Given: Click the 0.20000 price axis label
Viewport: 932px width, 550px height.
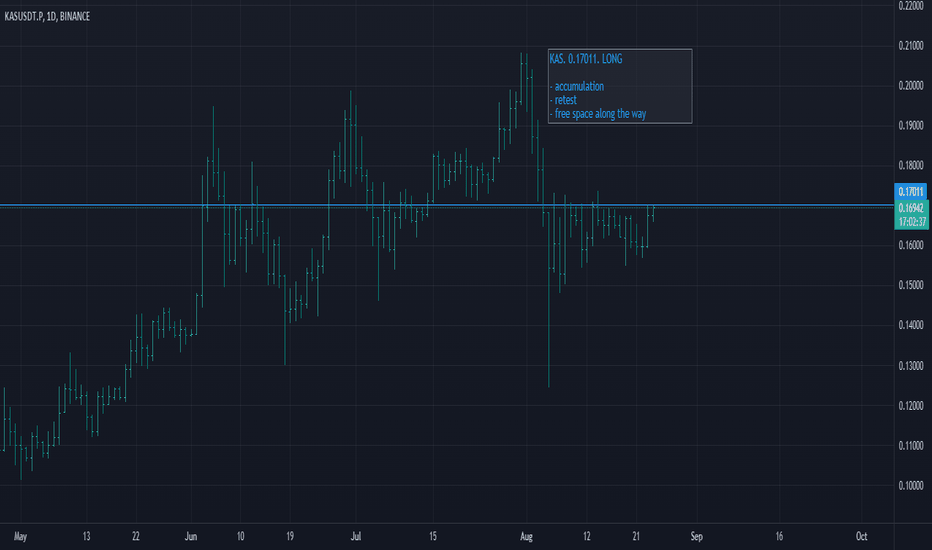Looking at the screenshot, I should point(911,86).
